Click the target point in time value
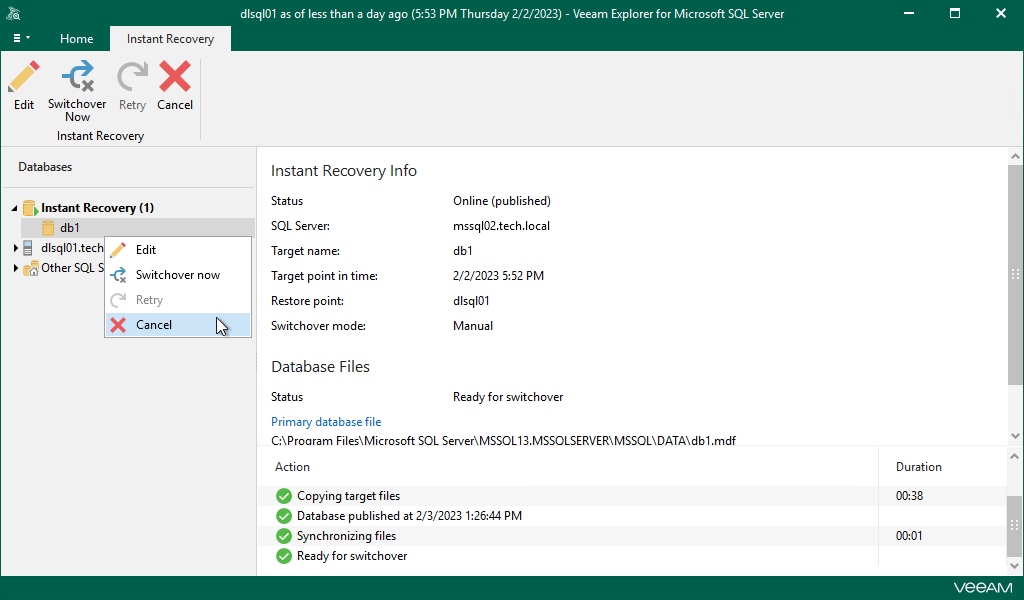This screenshot has height=600, width=1024. pyautogui.click(x=498, y=276)
